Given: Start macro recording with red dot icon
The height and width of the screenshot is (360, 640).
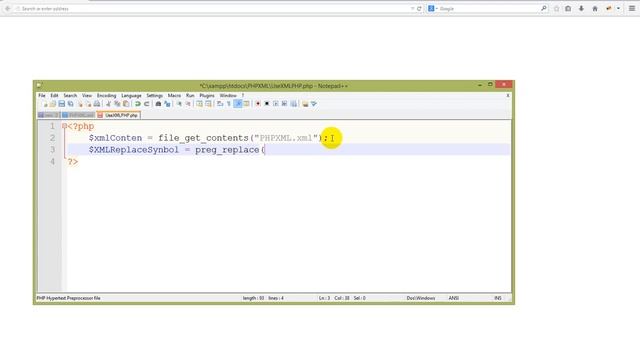Looking at the screenshot, I should pyautogui.click(x=258, y=104).
